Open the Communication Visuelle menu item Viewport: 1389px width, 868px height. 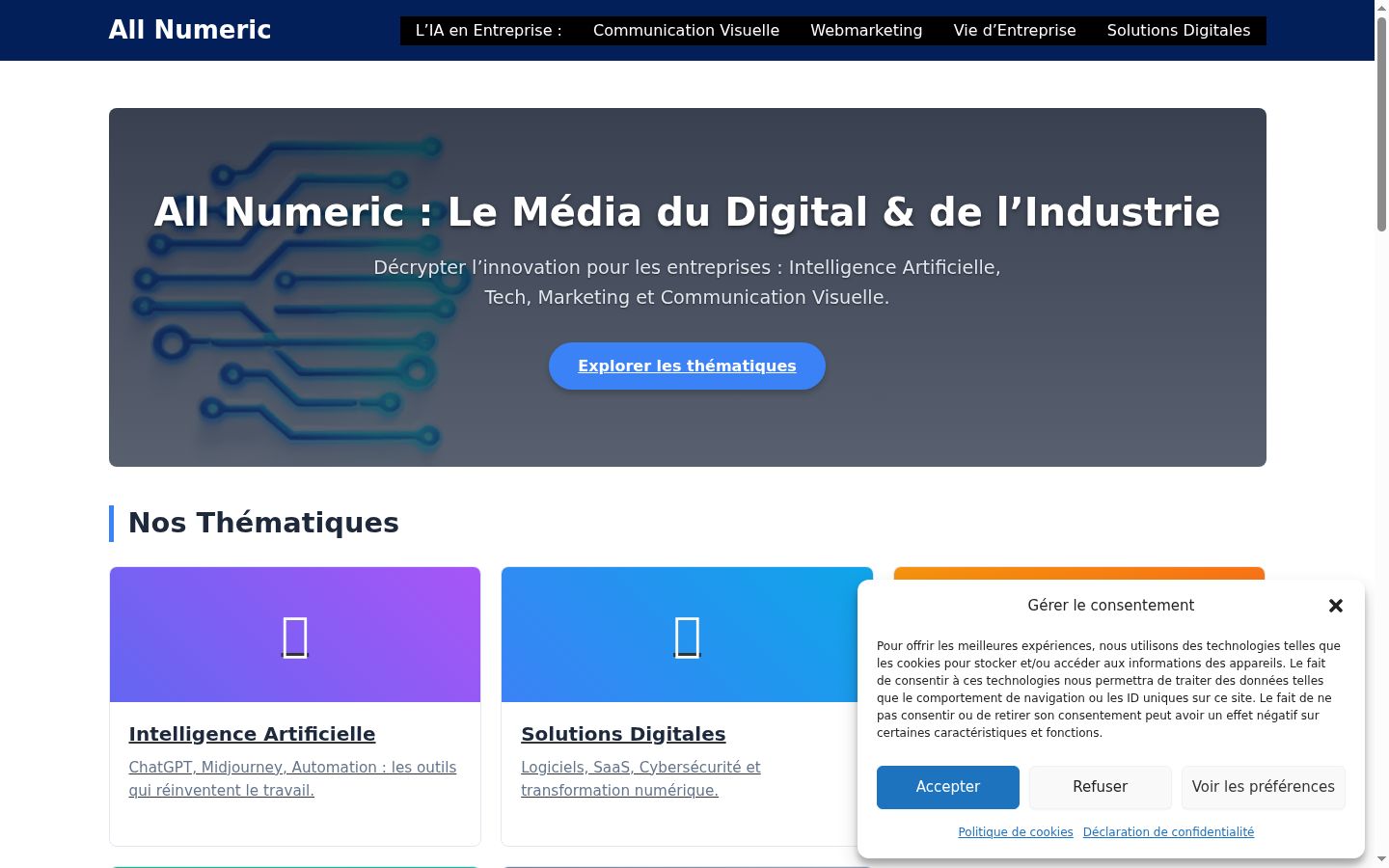(x=686, y=30)
